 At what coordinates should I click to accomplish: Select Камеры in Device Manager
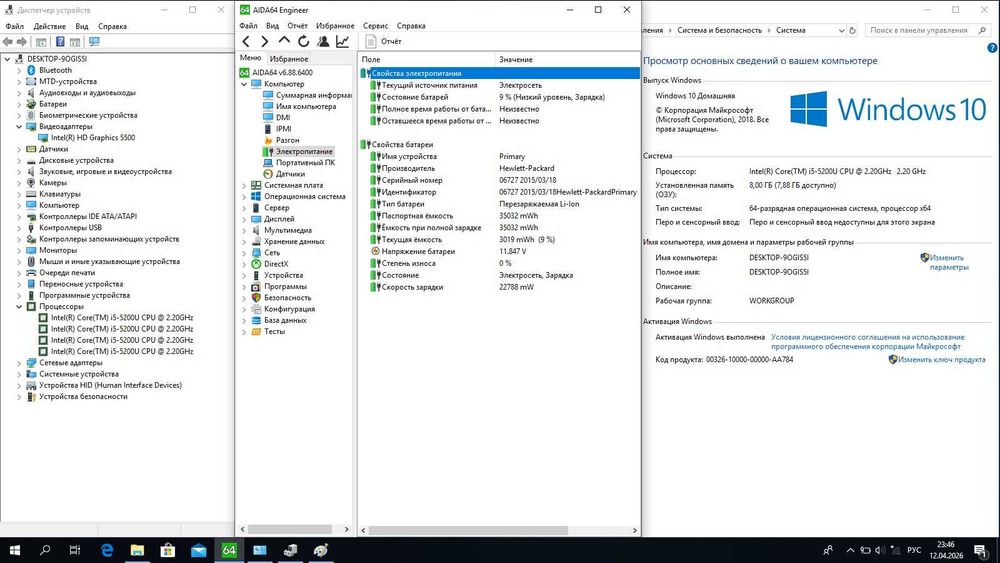point(53,183)
